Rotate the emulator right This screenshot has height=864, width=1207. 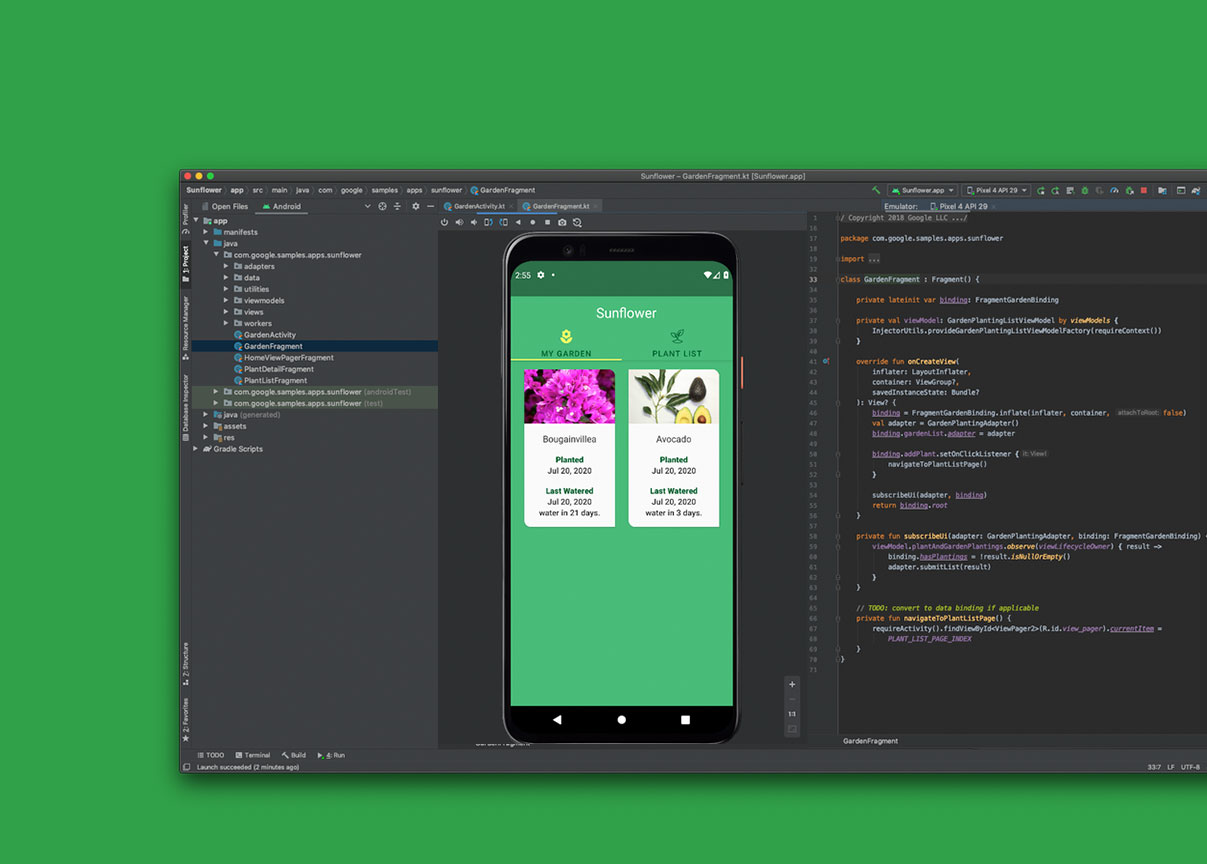[503, 222]
